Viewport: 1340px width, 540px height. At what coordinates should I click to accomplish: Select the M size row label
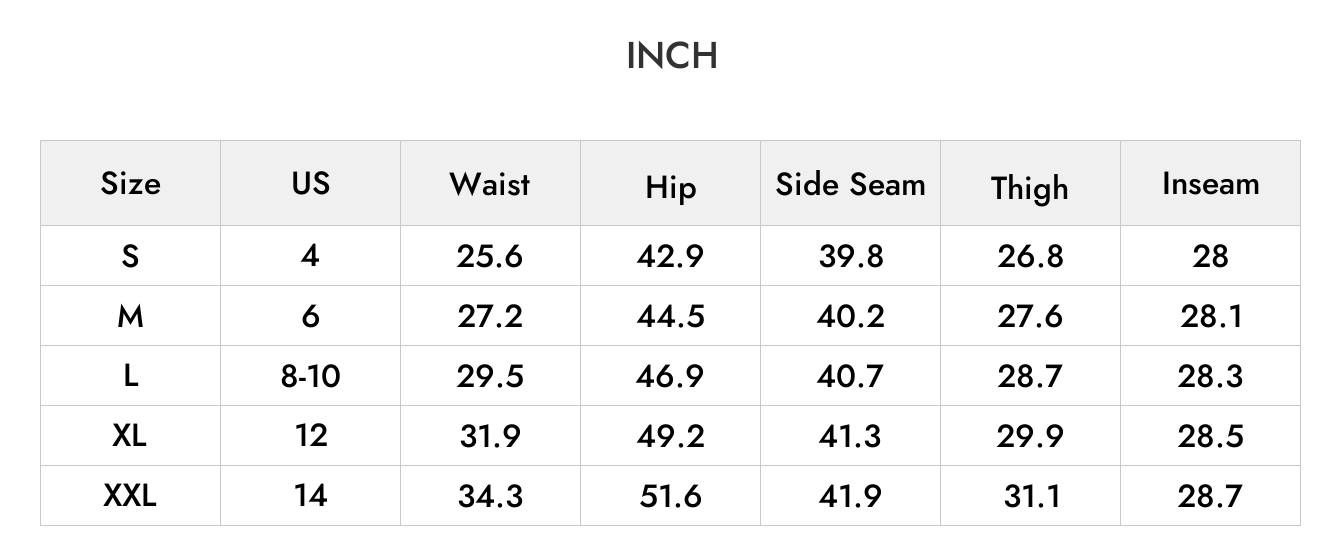click(x=130, y=316)
